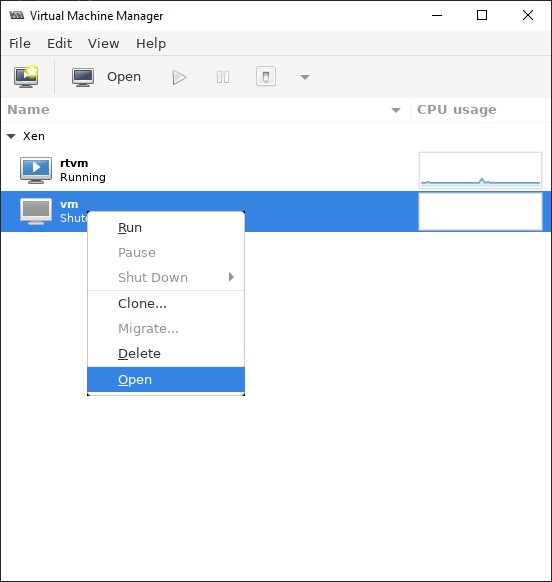Image resolution: width=552 pixels, height=582 pixels.
Task: Choose Open from the context menu
Action: pos(166,379)
